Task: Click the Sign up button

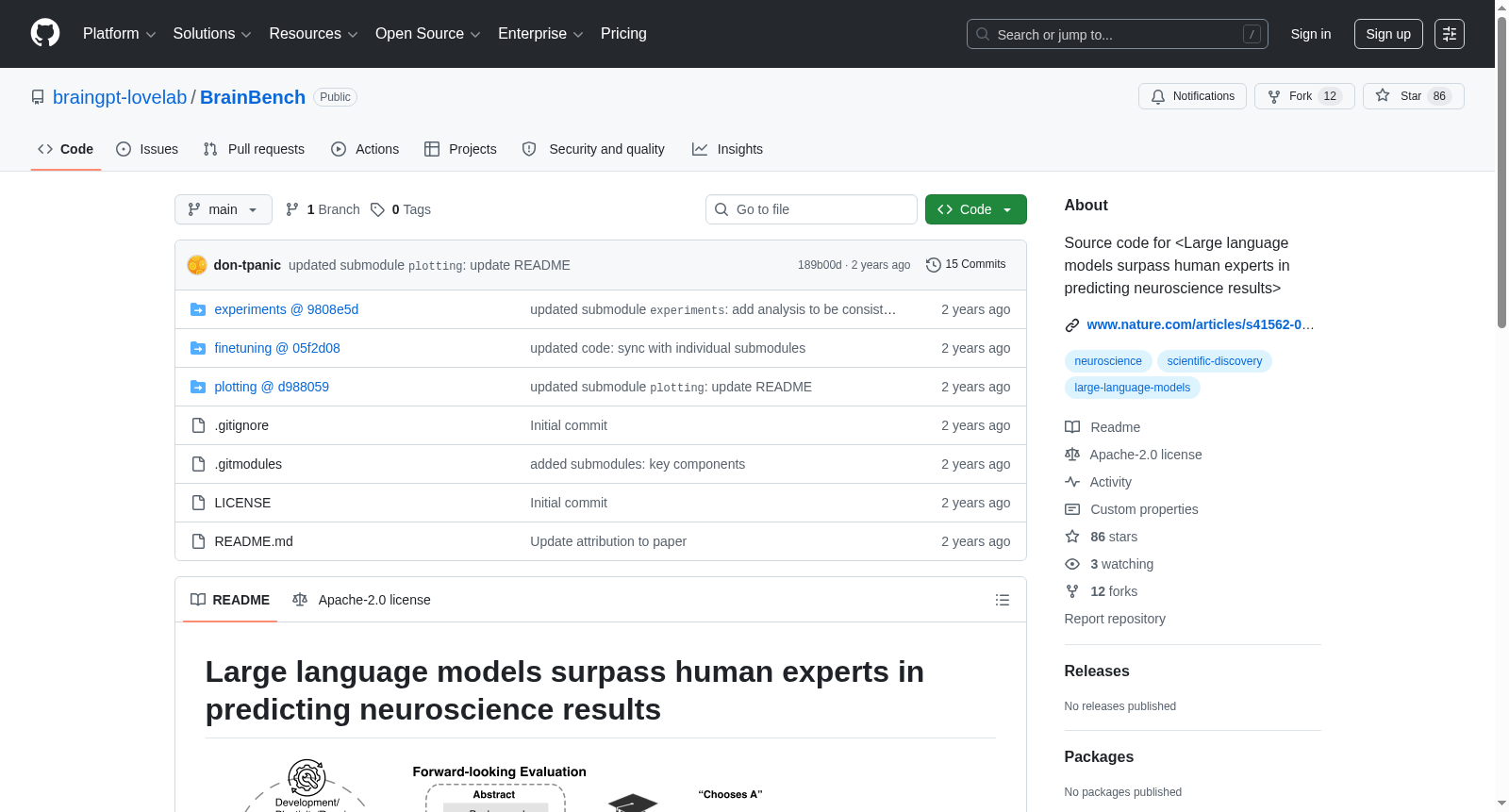Action: tap(1388, 34)
